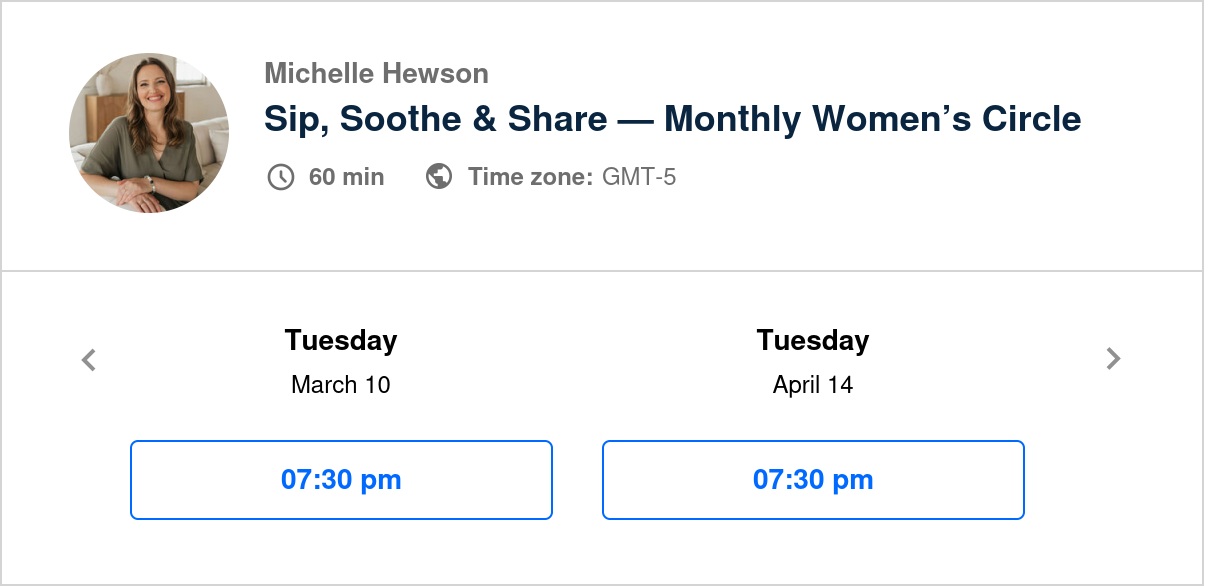
Task: Open the GMT-5 time zone value
Action: [639, 177]
